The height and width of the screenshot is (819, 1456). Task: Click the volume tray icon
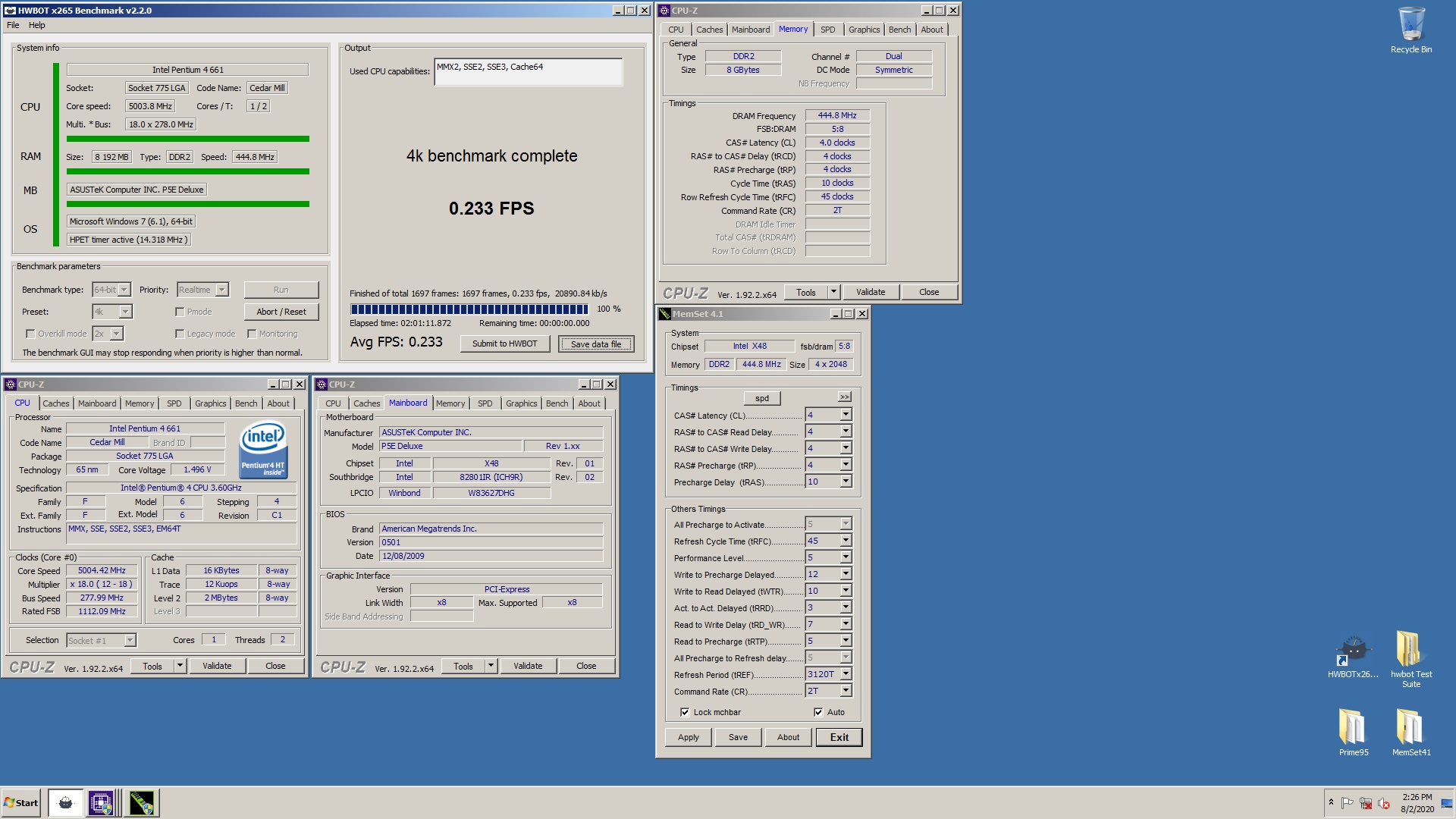click(x=1384, y=803)
